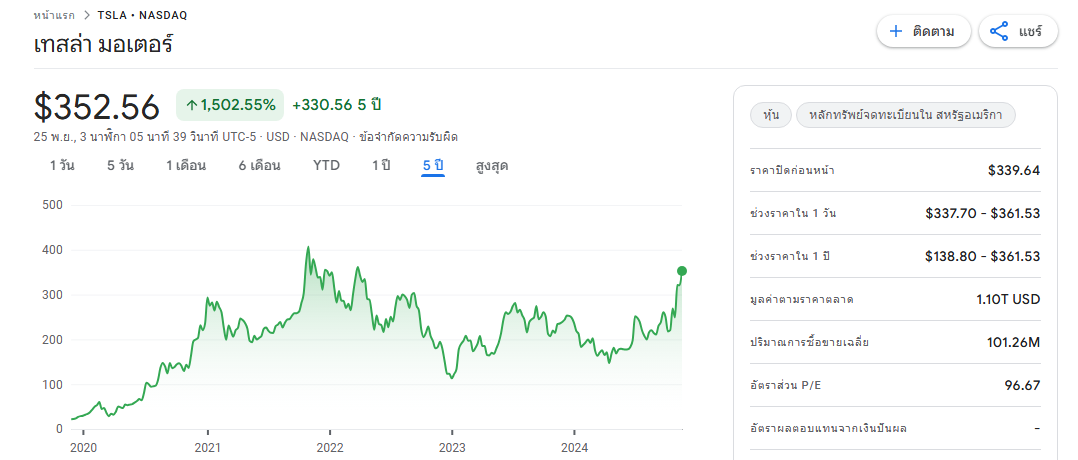Click the หุ้น tag chip
Viewport: 1078px width, 460px height.
point(771,116)
